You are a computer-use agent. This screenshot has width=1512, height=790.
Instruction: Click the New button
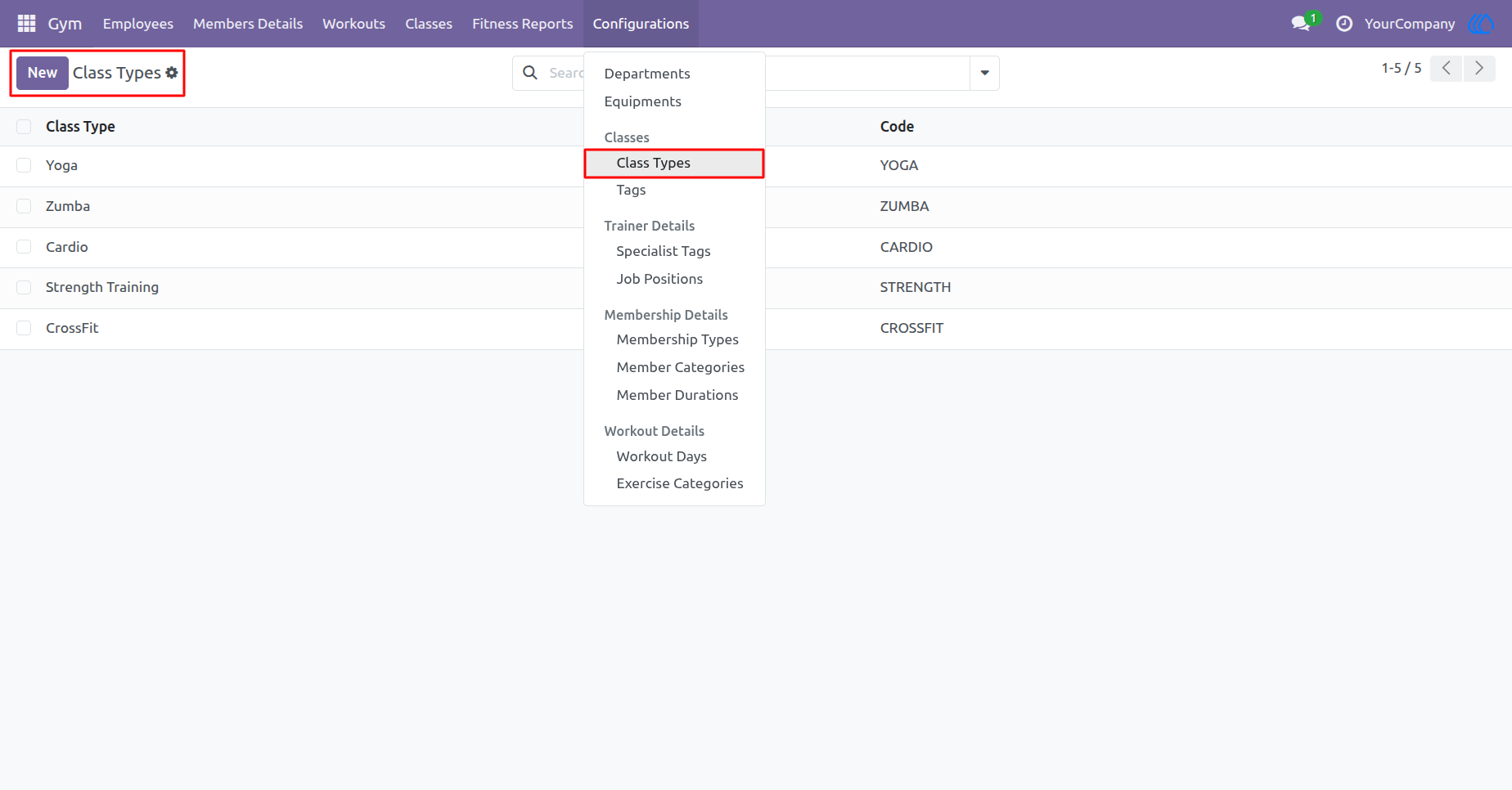pyautogui.click(x=43, y=73)
